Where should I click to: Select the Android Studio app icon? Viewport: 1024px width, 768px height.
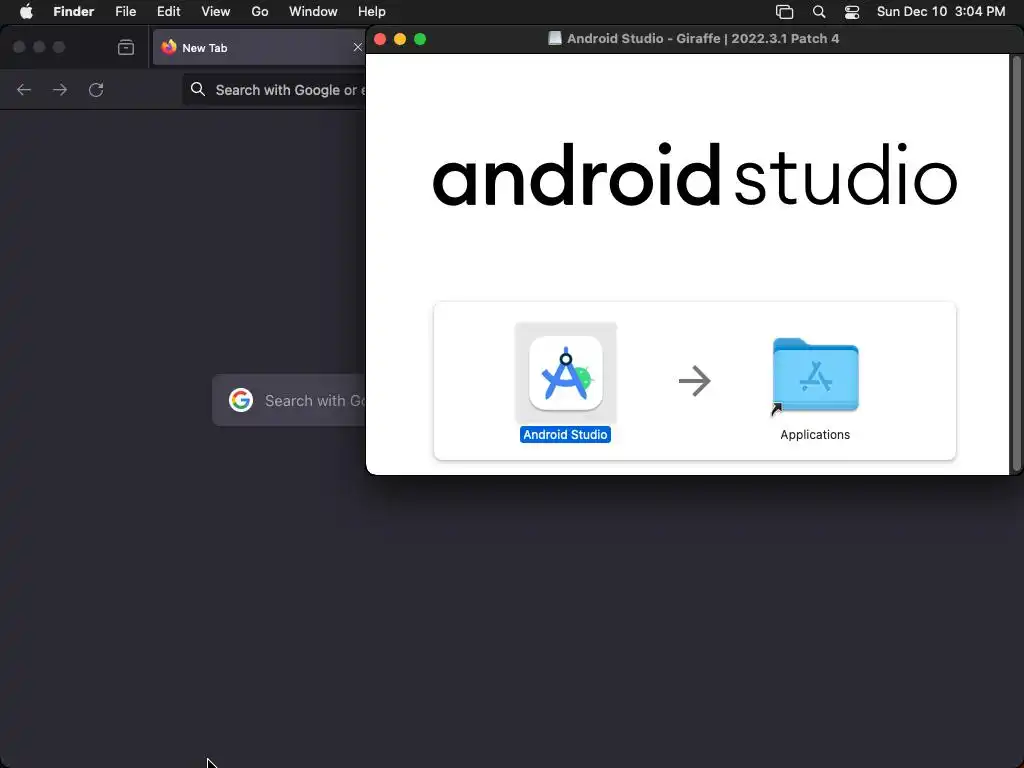pyautogui.click(x=566, y=373)
